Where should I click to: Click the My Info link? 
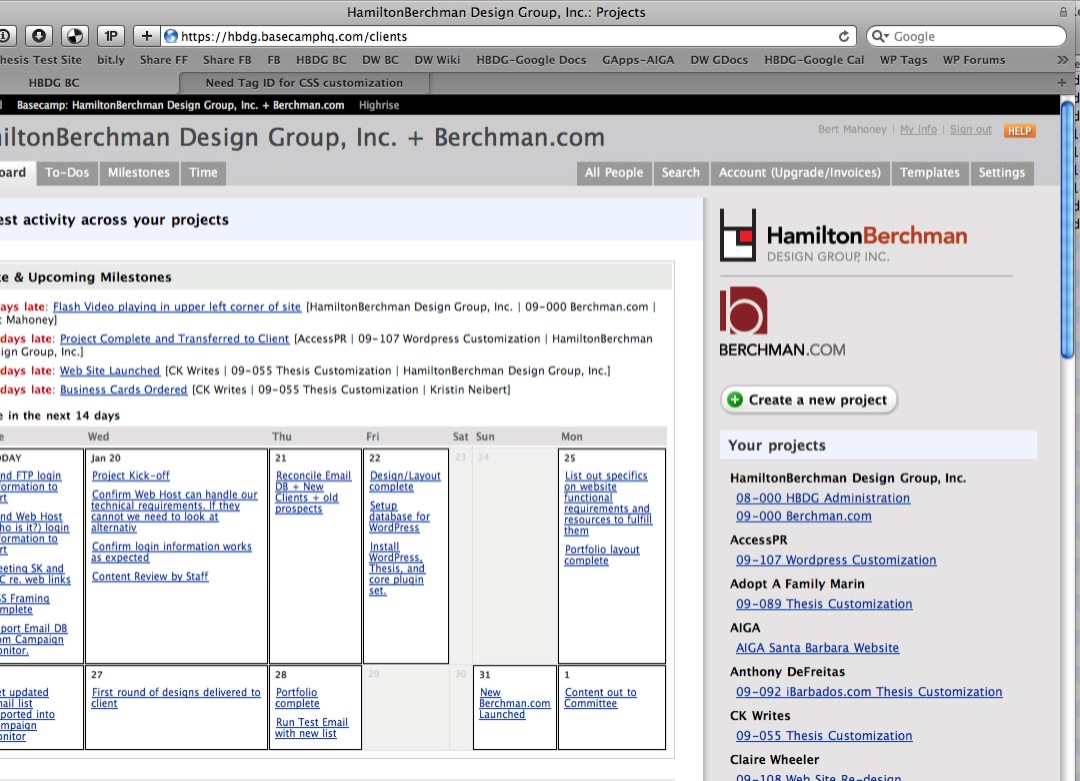pos(918,129)
